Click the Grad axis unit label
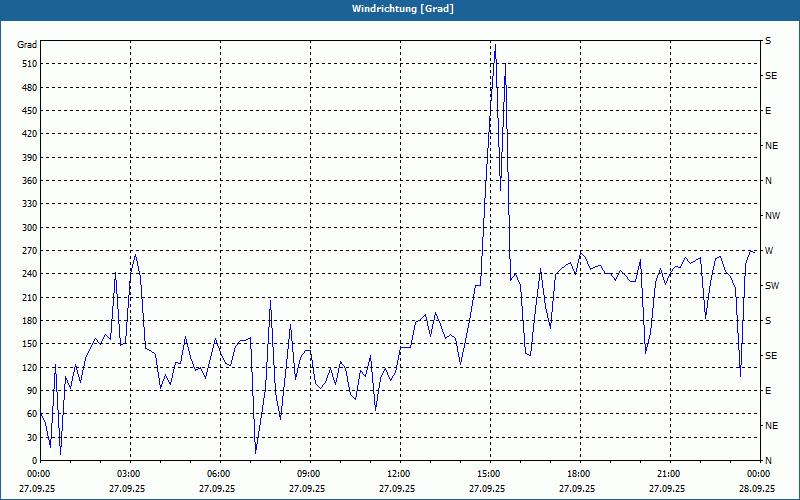800x500 pixels. (x=27, y=45)
